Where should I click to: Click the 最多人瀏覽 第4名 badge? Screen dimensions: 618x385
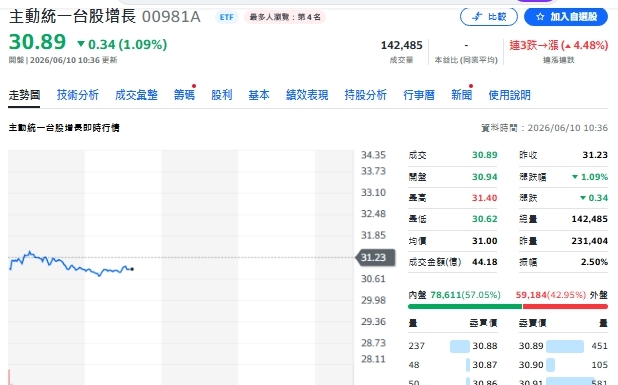tap(285, 17)
